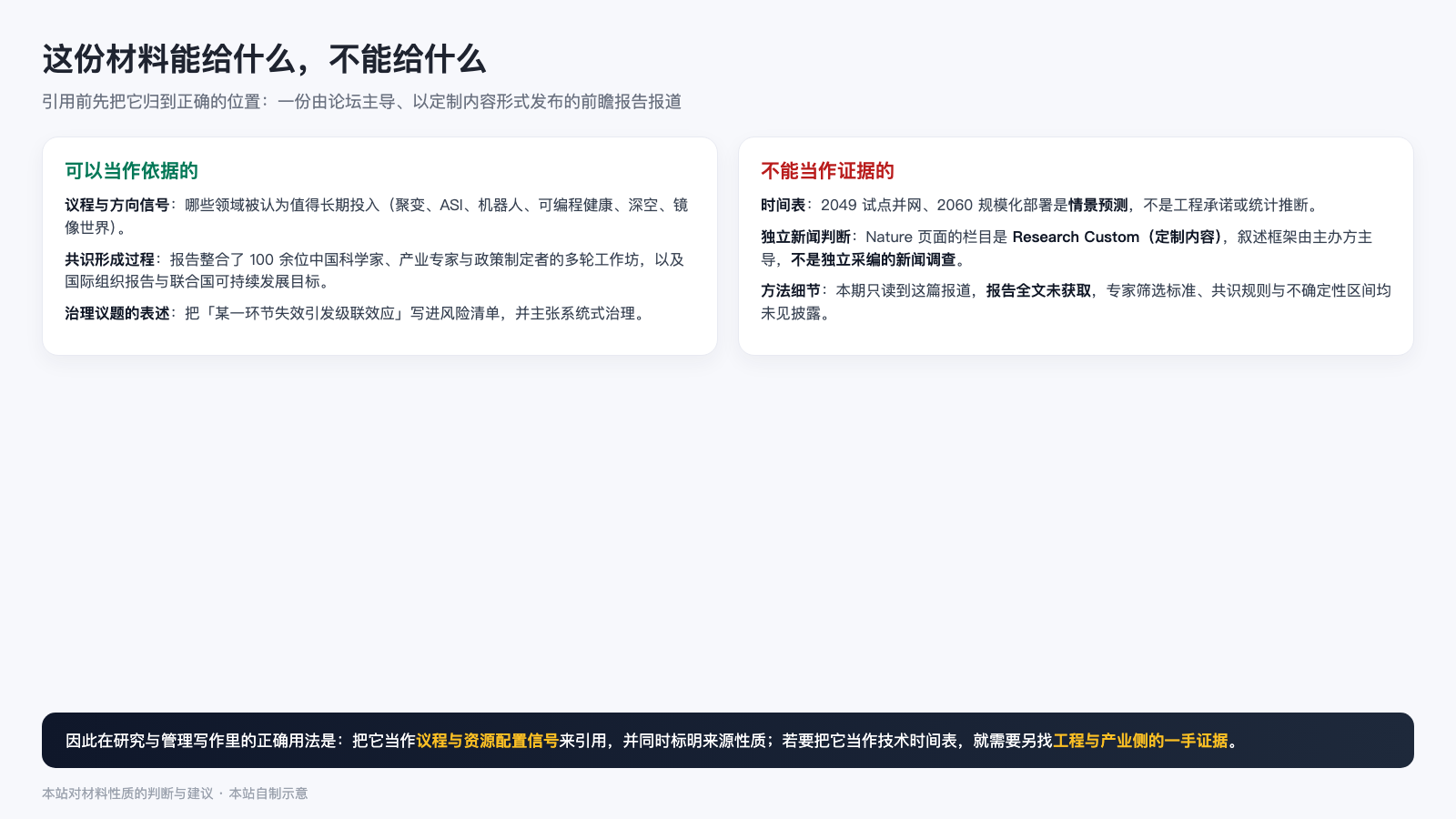The image size is (1456, 819).
Task: Click the footer note 本站对材料性质的判断与建议
Action: point(127,794)
